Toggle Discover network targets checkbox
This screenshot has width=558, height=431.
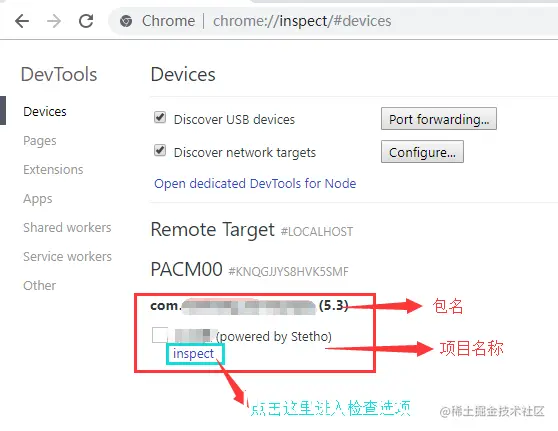pos(160,150)
